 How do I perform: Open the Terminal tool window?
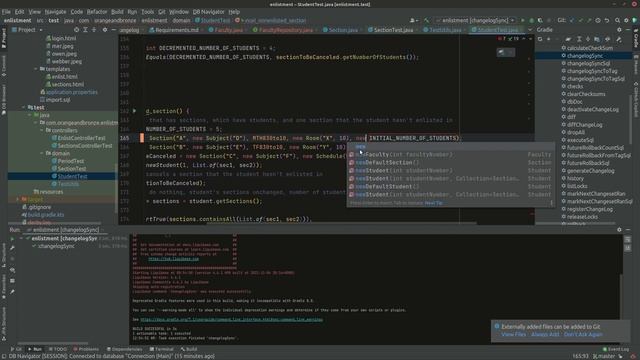point(162,349)
